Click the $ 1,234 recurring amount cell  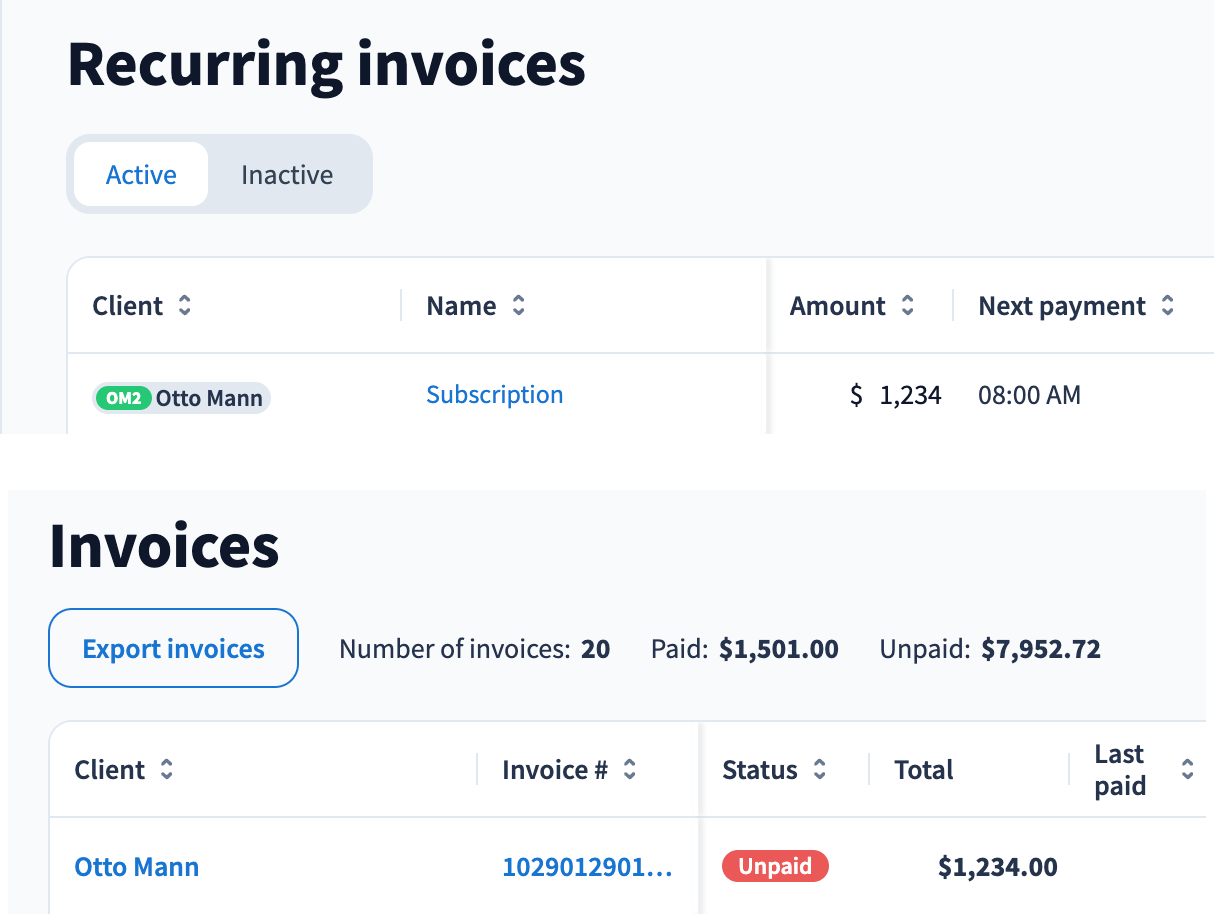pyautogui.click(x=895, y=396)
